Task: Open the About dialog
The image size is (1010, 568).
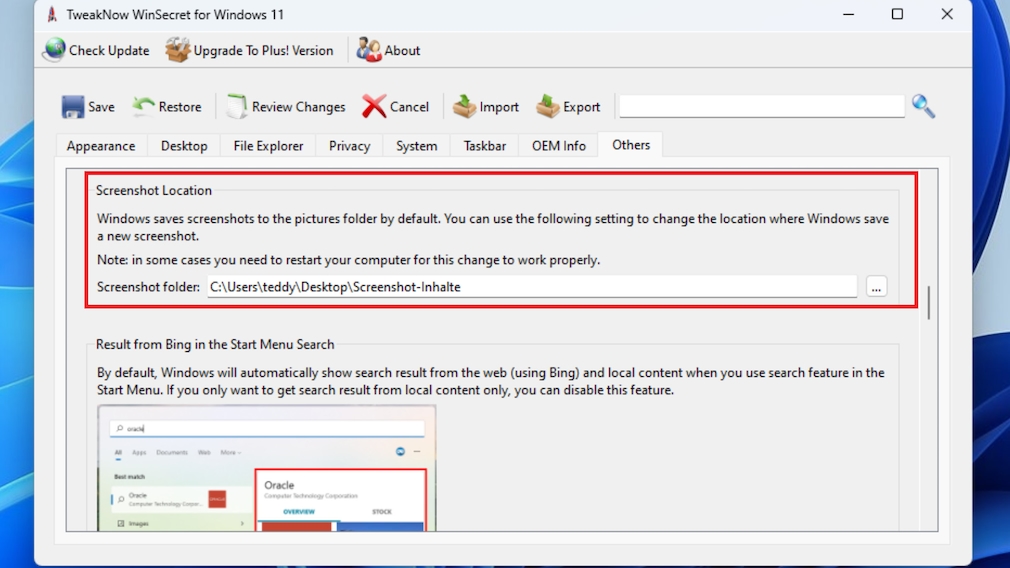Action: 388,50
